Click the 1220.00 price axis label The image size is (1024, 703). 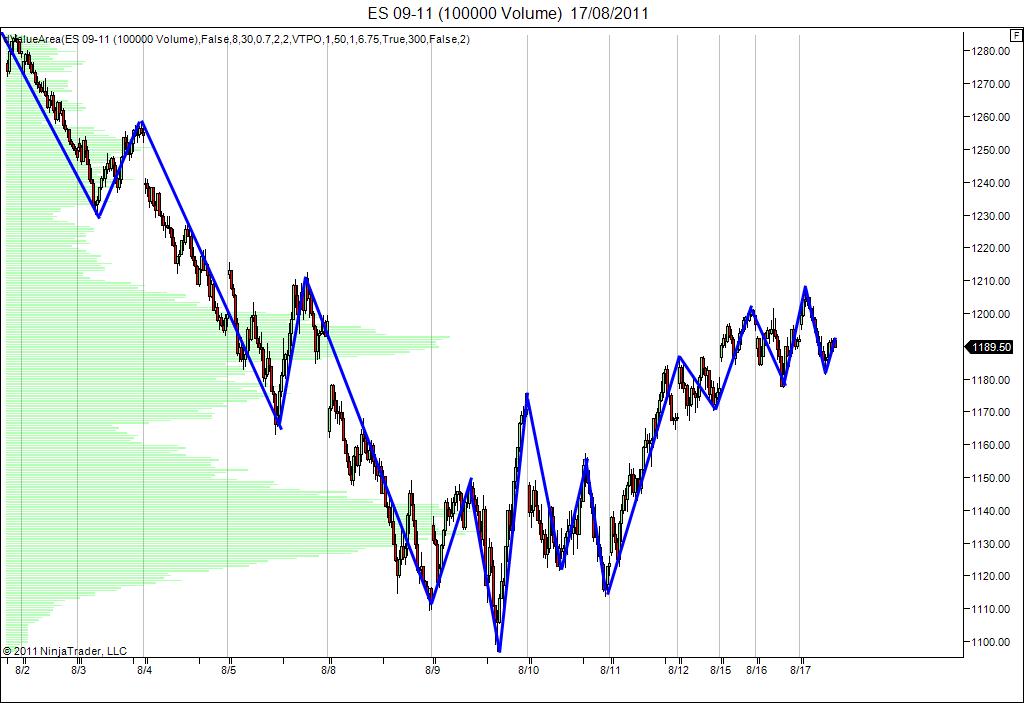point(992,248)
